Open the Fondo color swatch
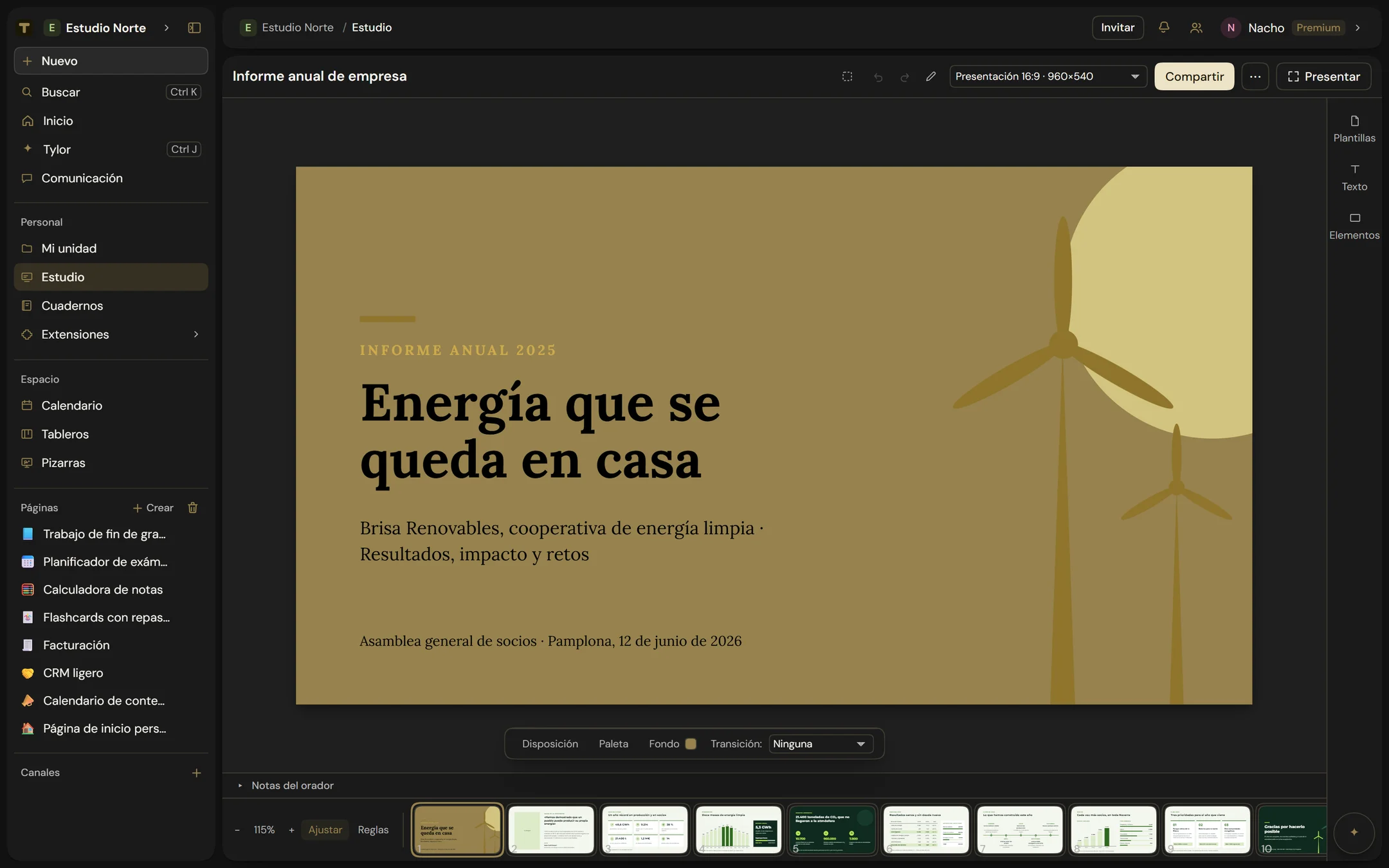Image resolution: width=1389 pixels, height=868 pixels. click(691, 744)
